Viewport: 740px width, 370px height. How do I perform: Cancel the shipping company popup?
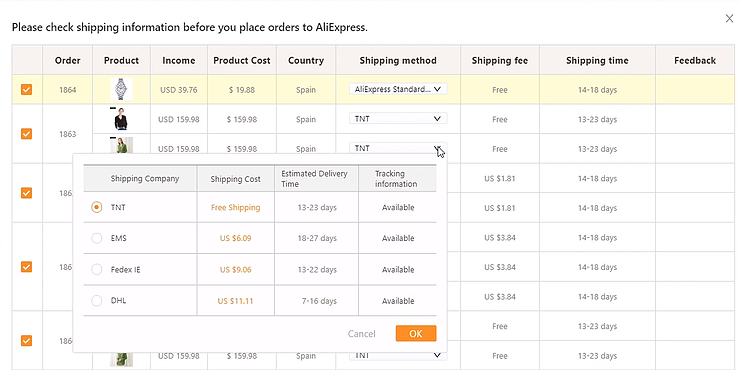pos(362,334)
